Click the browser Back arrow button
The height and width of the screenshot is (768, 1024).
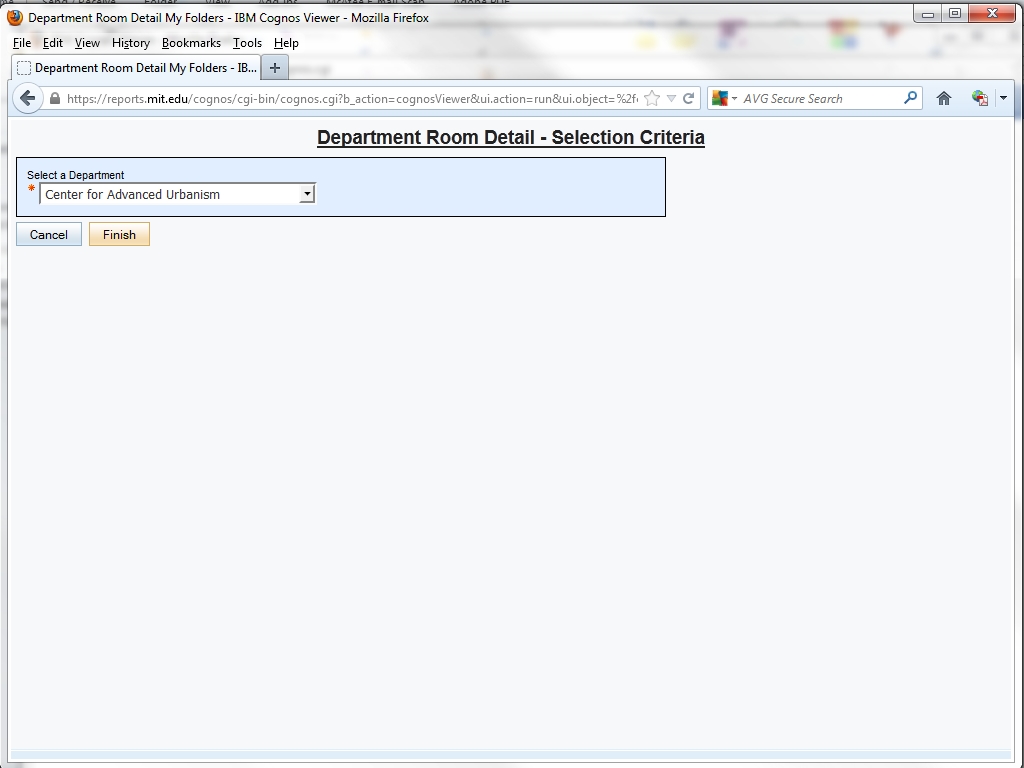coord(28,98)
